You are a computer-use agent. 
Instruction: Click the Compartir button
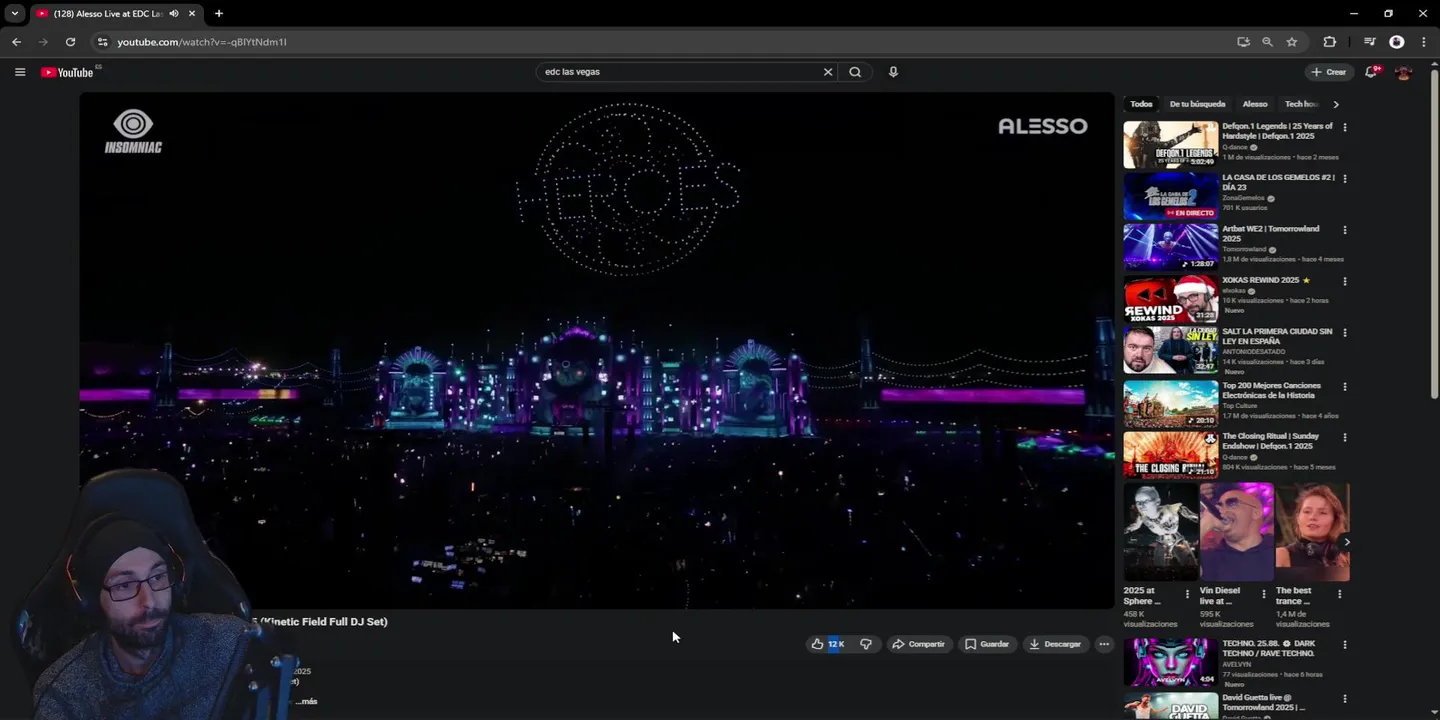tap(918, 644)
